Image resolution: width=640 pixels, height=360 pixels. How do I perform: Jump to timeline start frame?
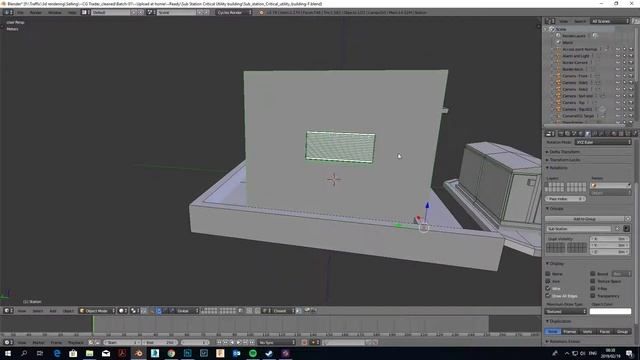(219, 342)
